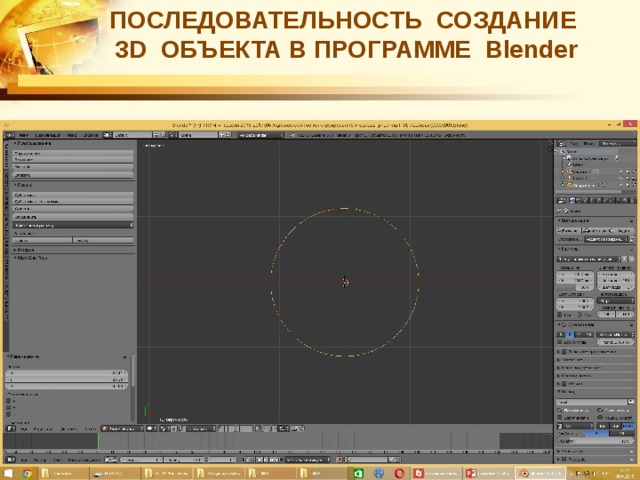
Task: Click the green current frame marker in timeline
Action: [x=98, y=442]
